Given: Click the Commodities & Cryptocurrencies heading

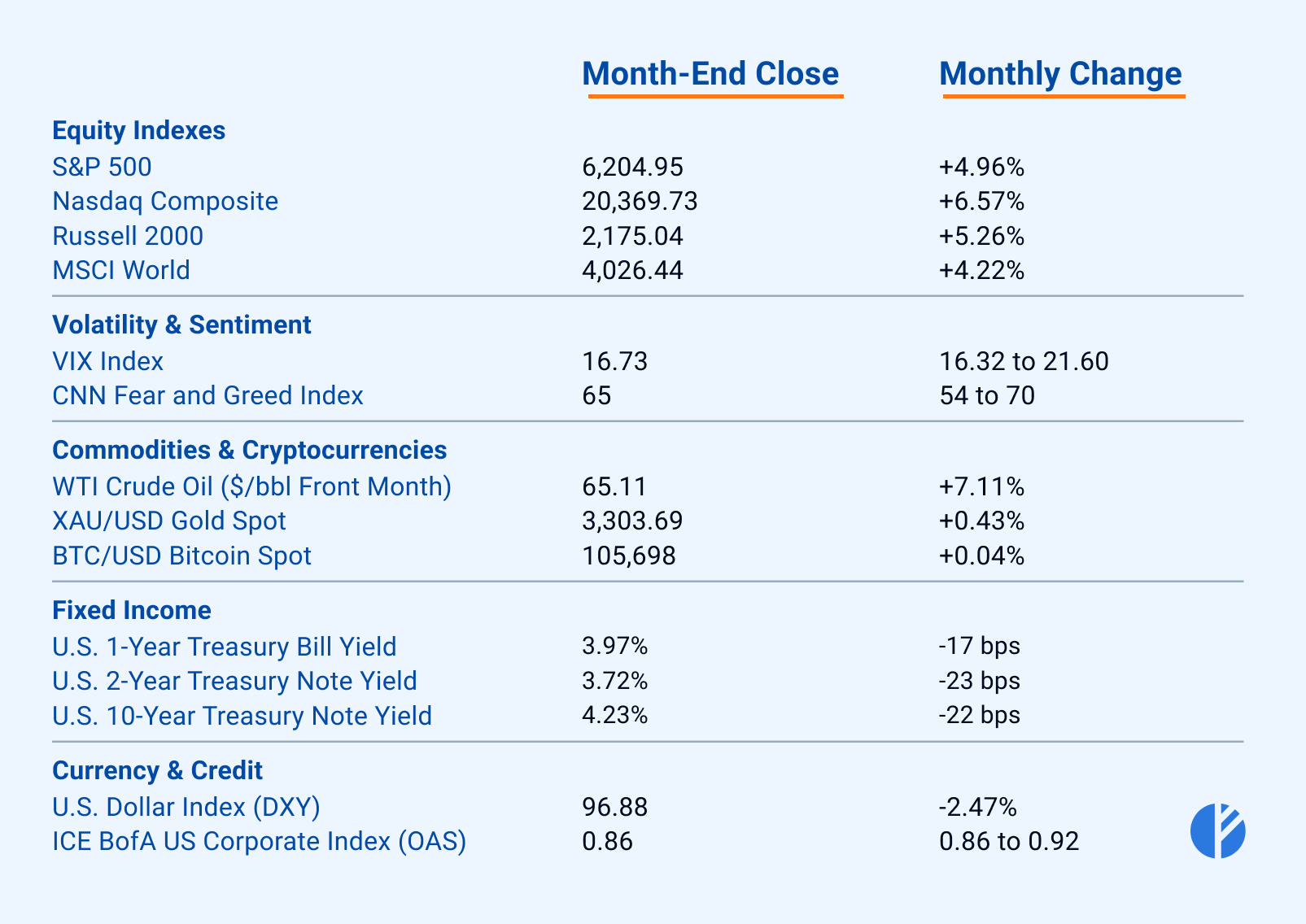Looking at the screenshot, I should 249,450.
